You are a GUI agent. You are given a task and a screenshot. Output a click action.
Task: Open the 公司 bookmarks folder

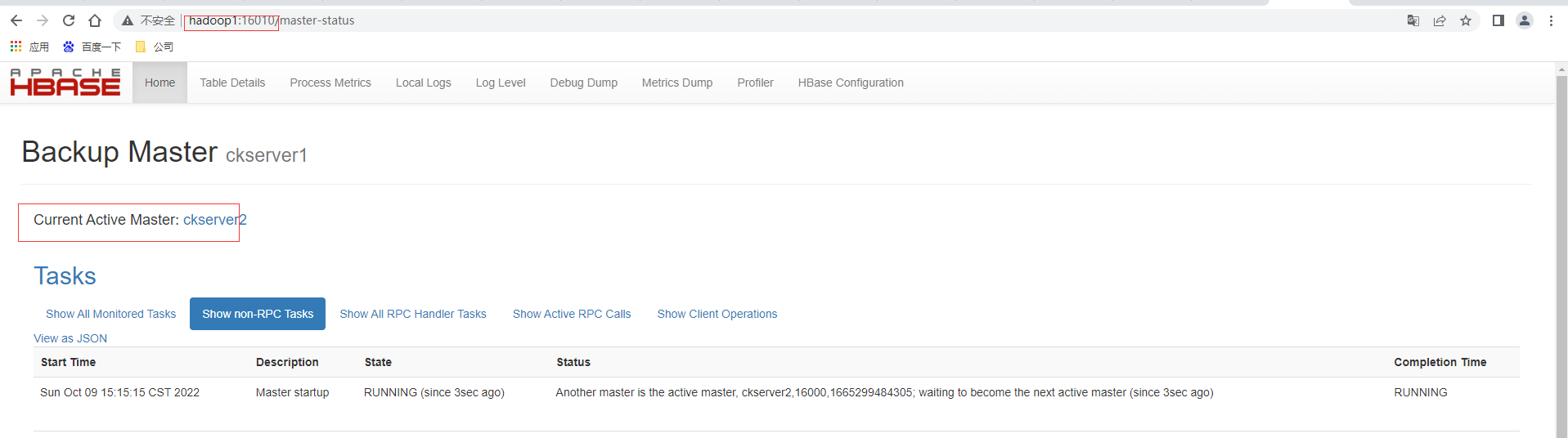pyautogui.click(x=154, y=47)
